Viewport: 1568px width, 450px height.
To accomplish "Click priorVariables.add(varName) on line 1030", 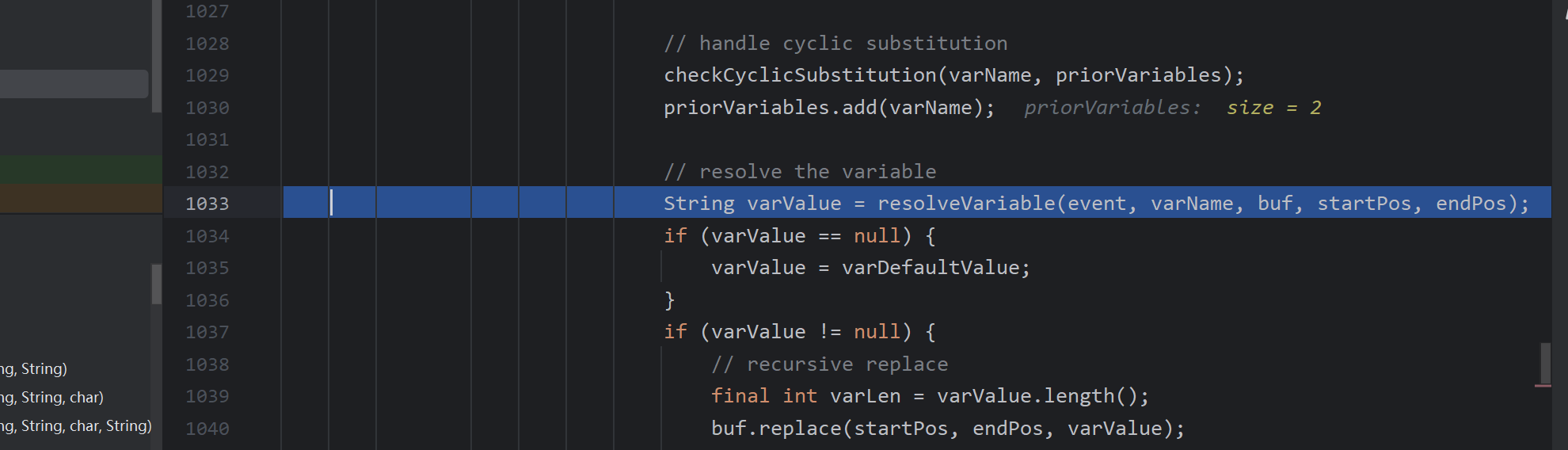I will [x=828, y=108].
